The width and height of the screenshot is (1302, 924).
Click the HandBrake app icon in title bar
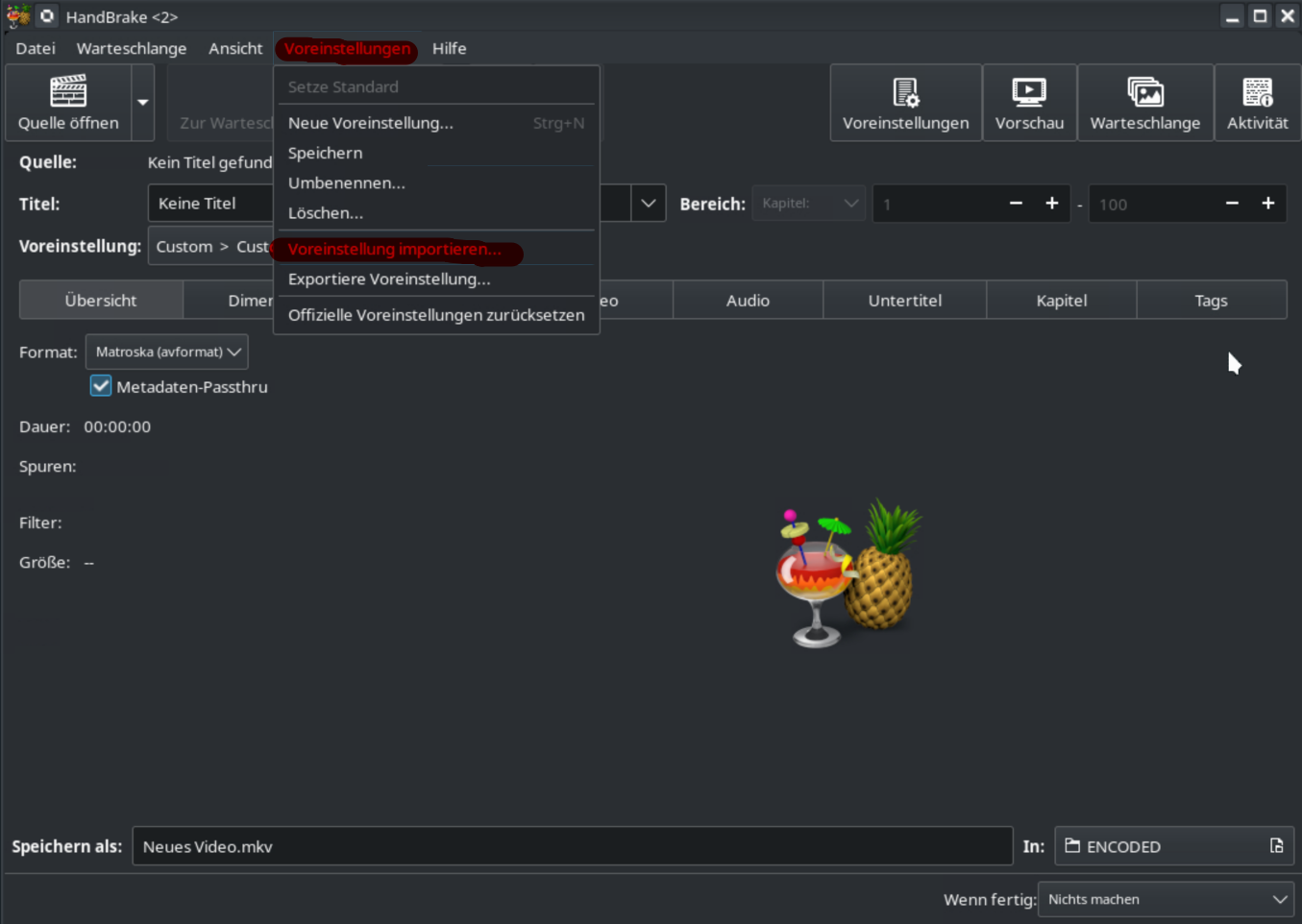[x=17, y=16]
